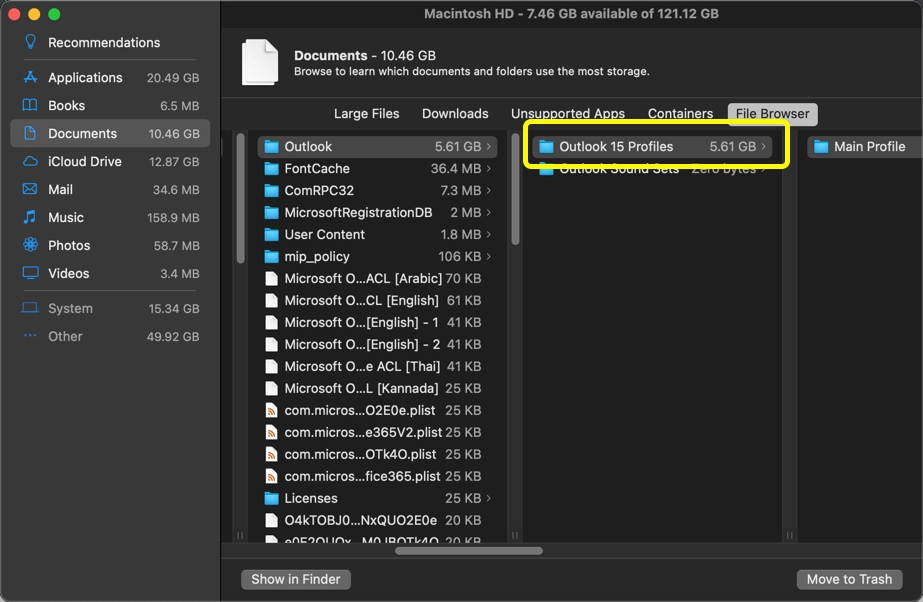Select Microsoft O...L [Kannada] file

(x=377, y=388)
